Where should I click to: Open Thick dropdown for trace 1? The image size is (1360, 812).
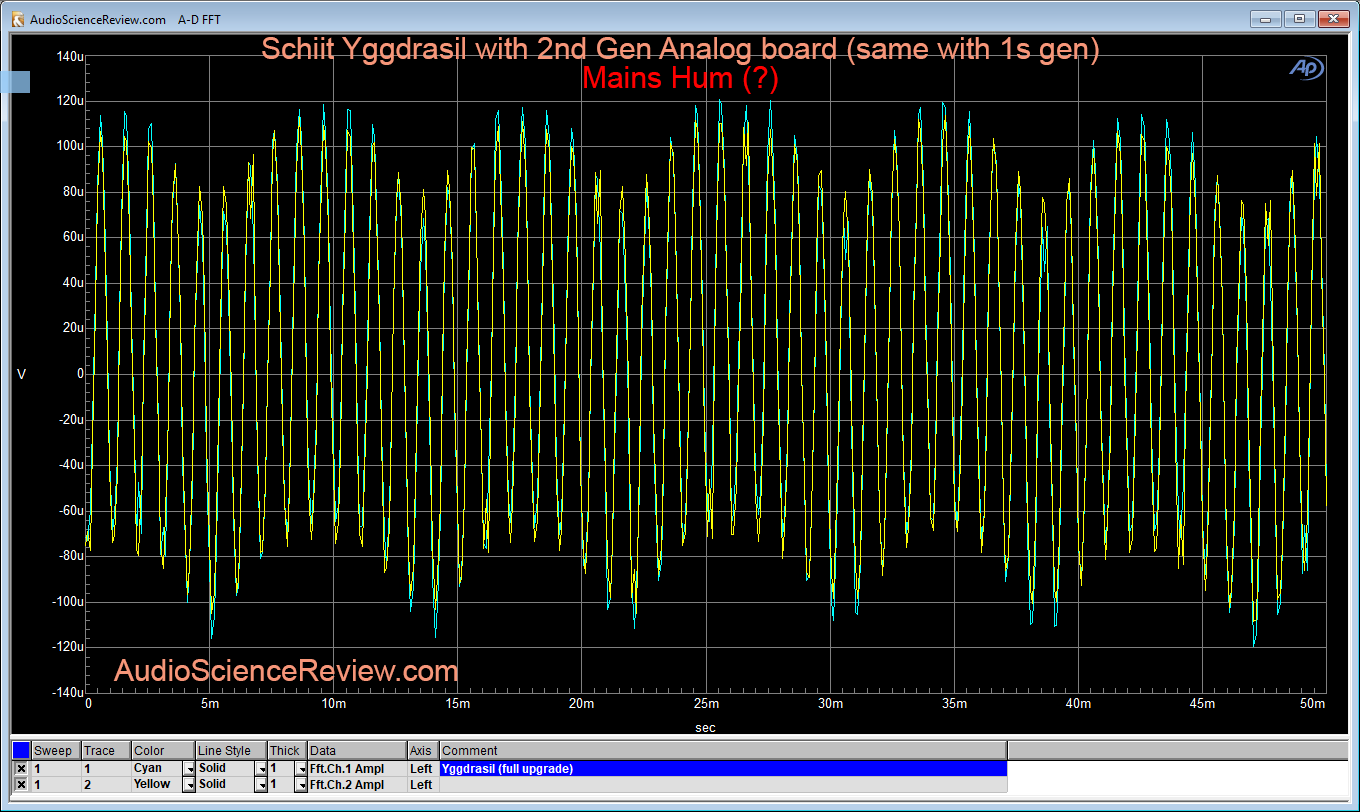(x=301, y=769)
